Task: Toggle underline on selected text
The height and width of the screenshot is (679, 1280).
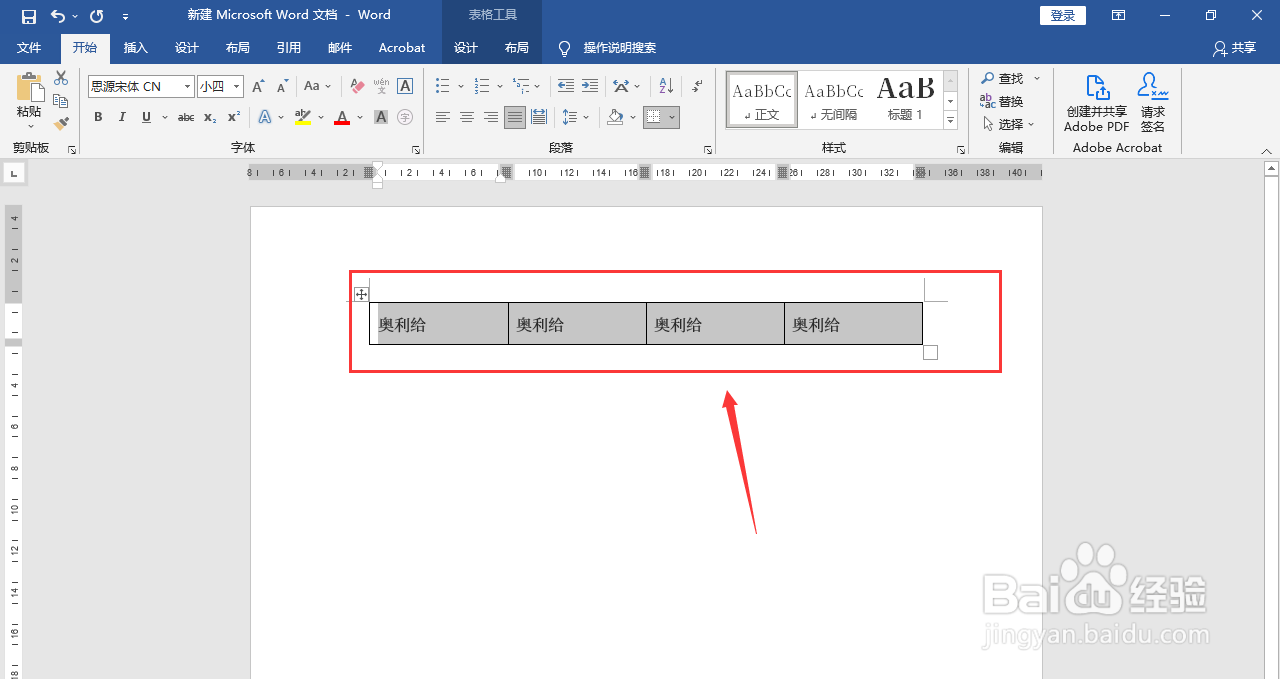Action: pyautogui.click(x=145, y=117)
